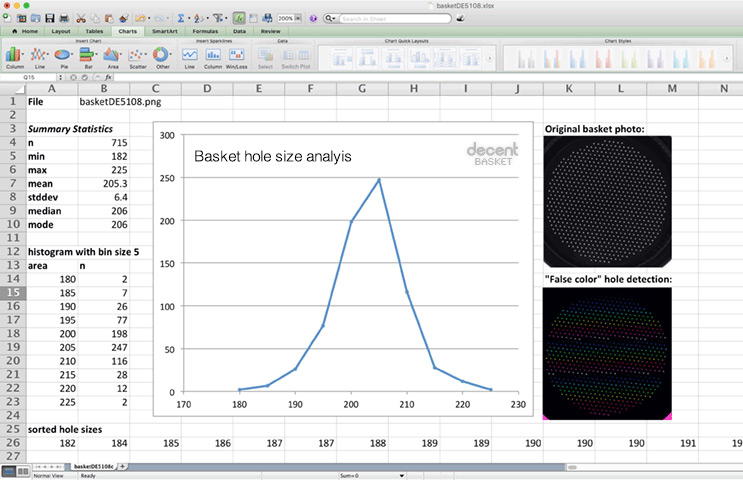
Task: Switch to the Formulas ribbon tab
Action: [x=203, y=31]
